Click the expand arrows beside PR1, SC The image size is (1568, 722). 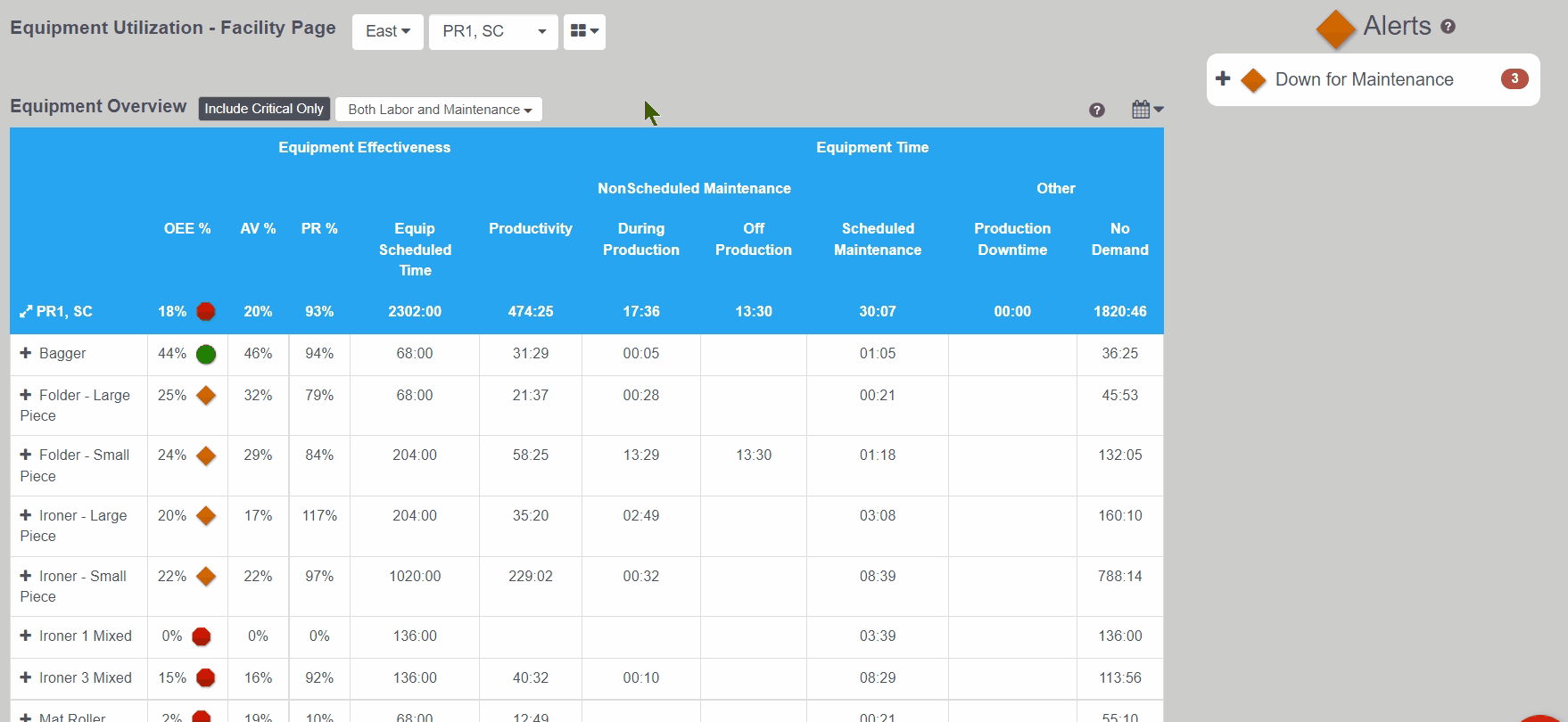pyautogui.click(x=26, y=312)
